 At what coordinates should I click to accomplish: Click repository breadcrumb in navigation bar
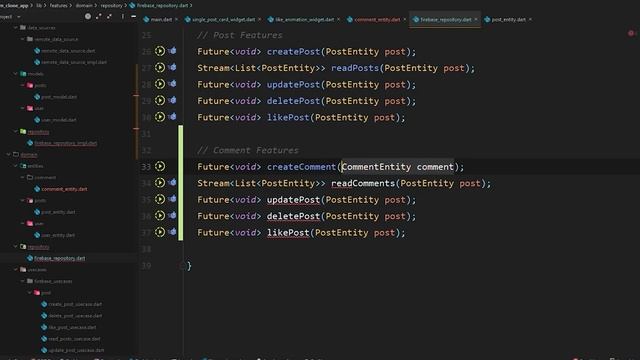pyautogui.click(x=111, y=5)
